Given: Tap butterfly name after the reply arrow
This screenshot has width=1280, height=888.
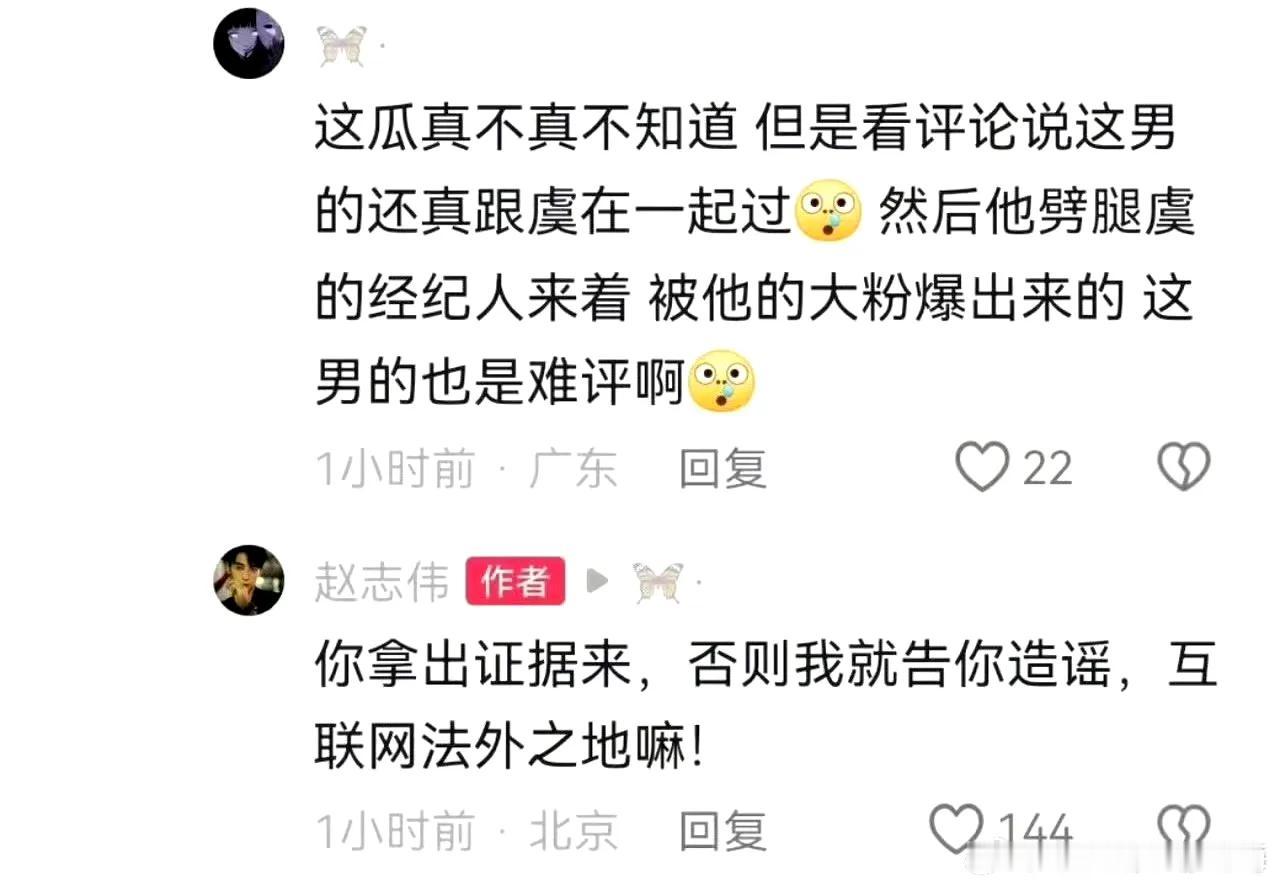Looking at the screenshot, I should tap(658, 582).
